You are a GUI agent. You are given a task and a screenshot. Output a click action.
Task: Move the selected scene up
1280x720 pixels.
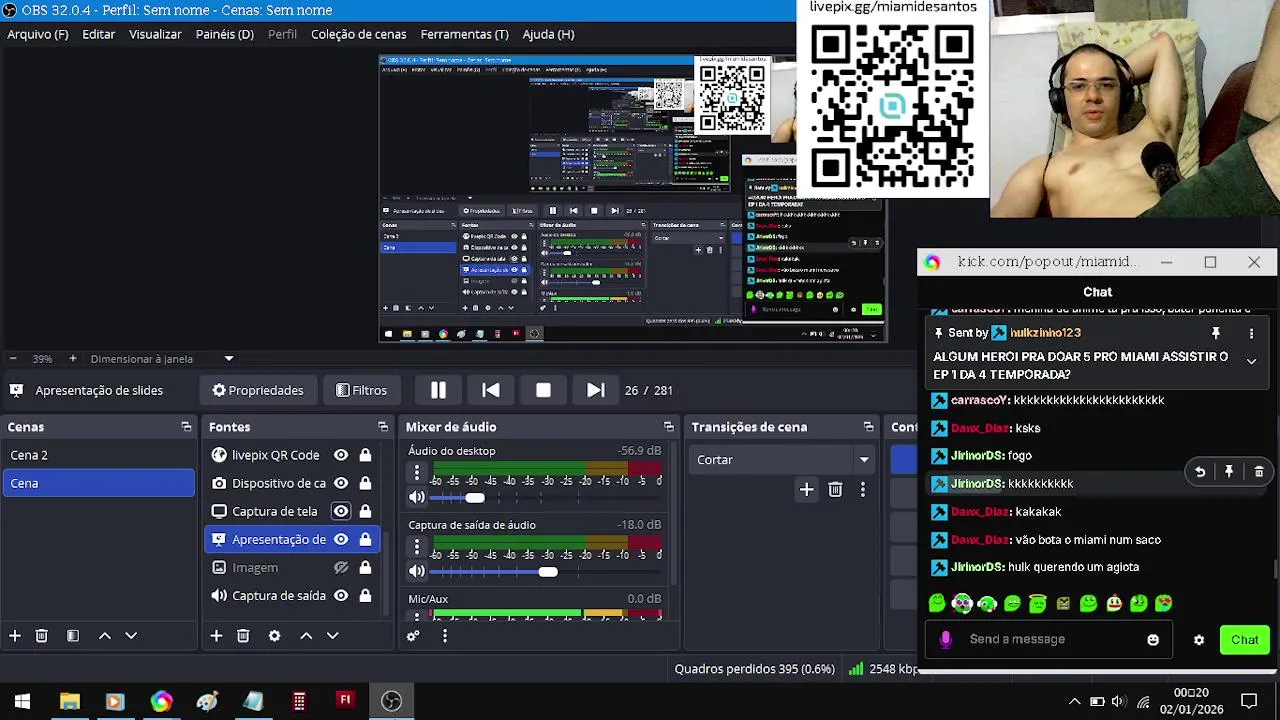pyautogui.click(x=104, y=636)
